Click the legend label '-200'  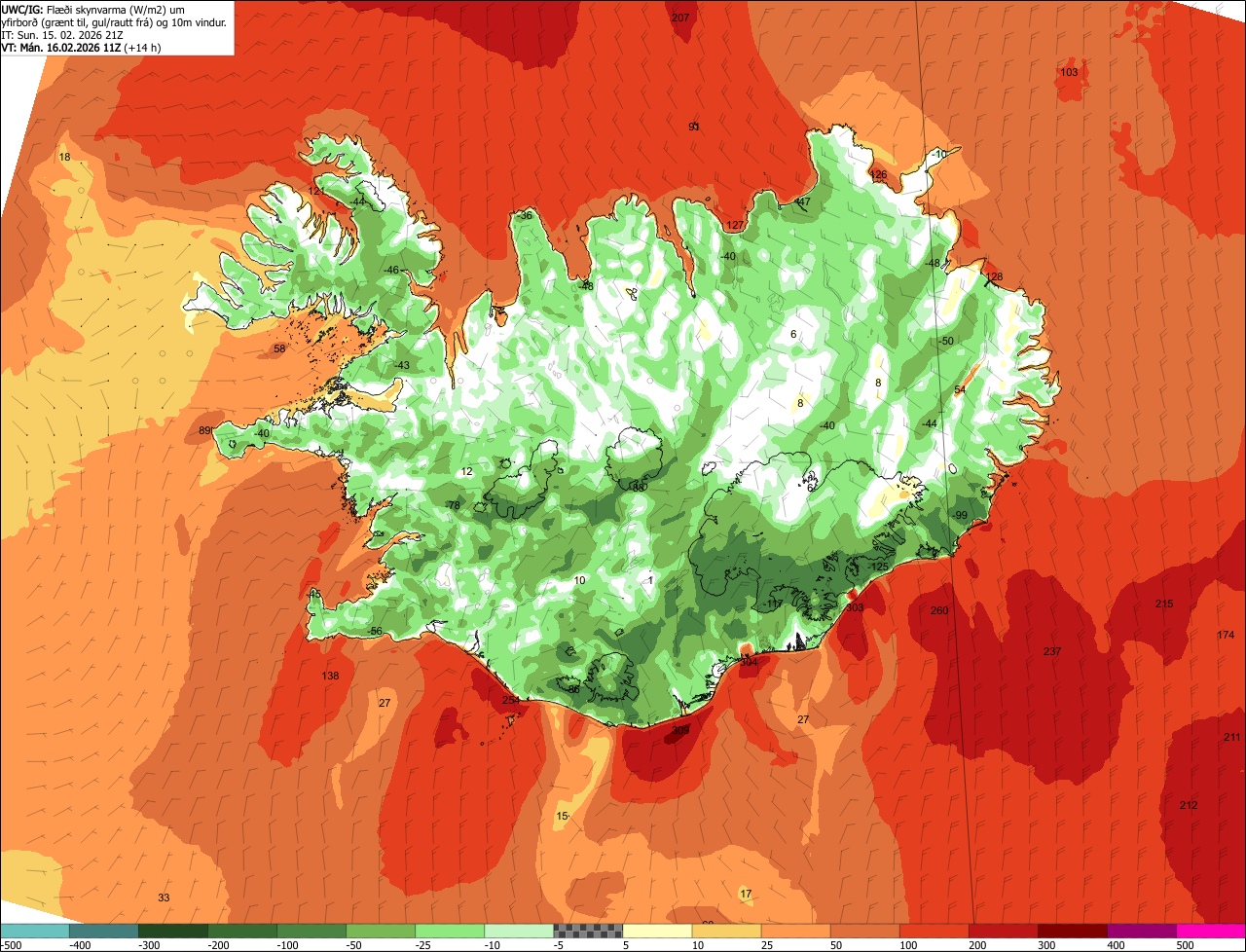click(x=221, y=945)
